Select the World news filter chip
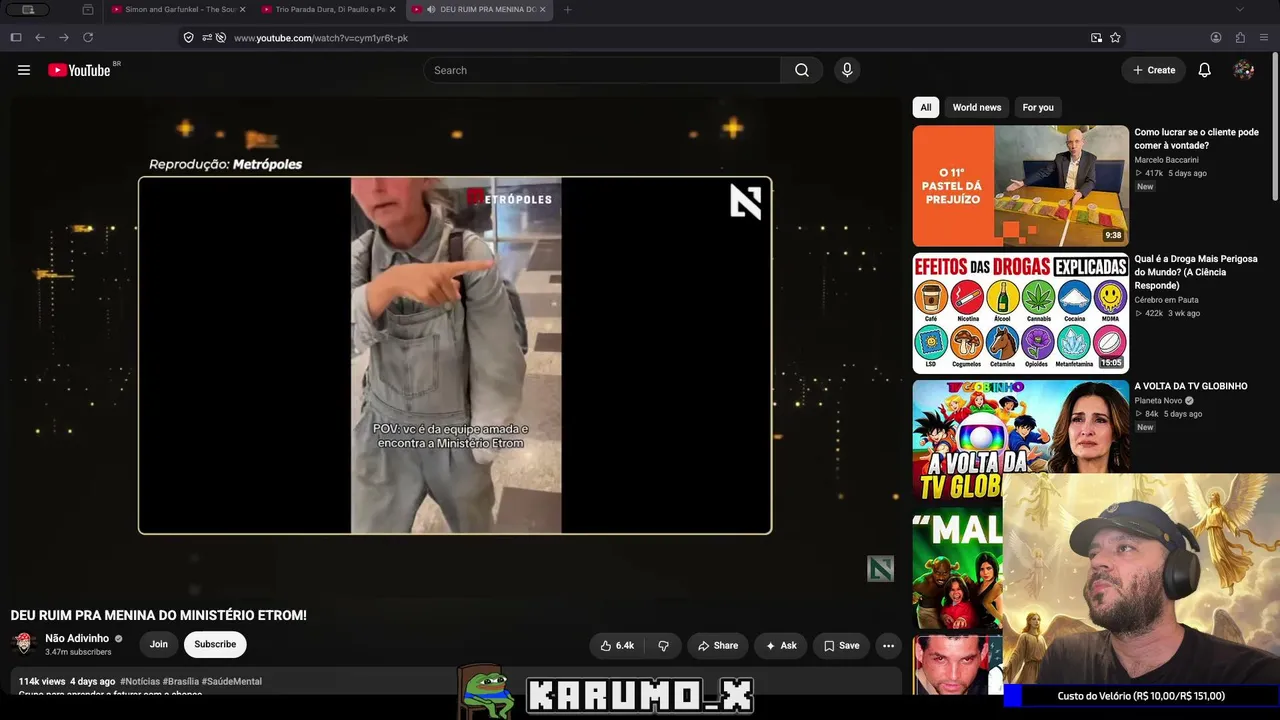1280x720 pixels. (x=977, y=107)
